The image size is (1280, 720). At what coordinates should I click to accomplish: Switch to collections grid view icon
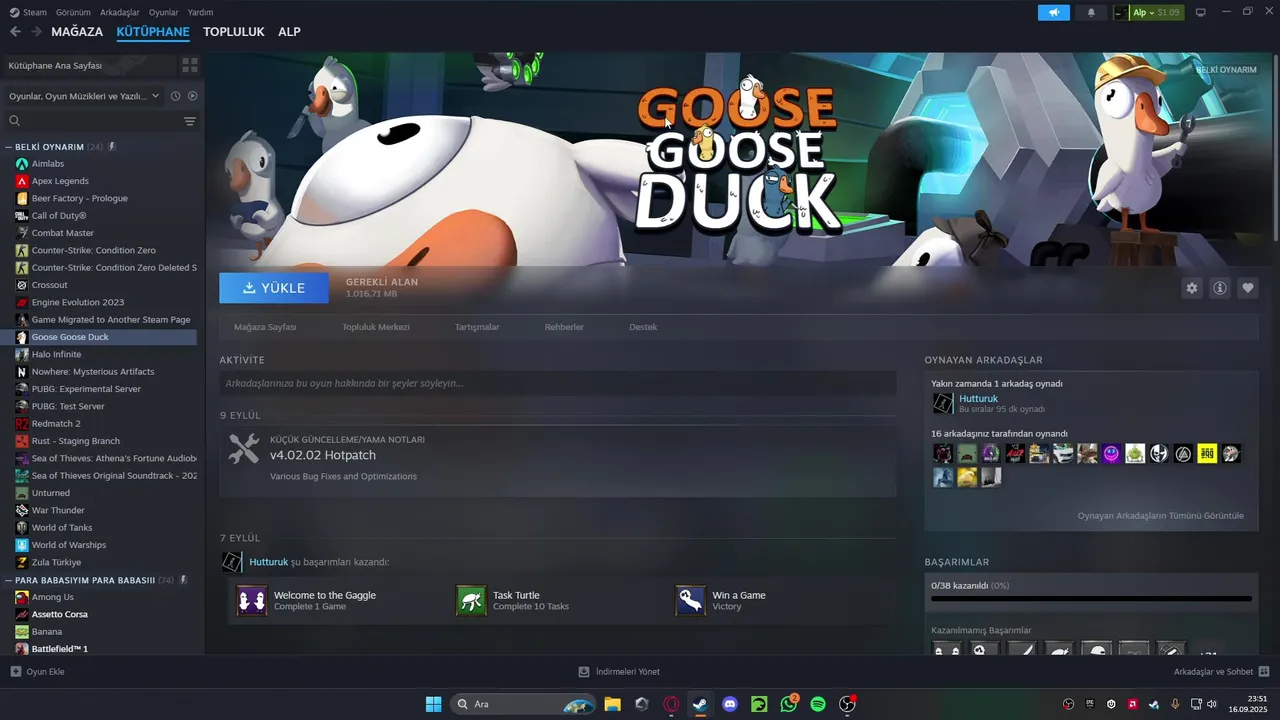(189, 65)
